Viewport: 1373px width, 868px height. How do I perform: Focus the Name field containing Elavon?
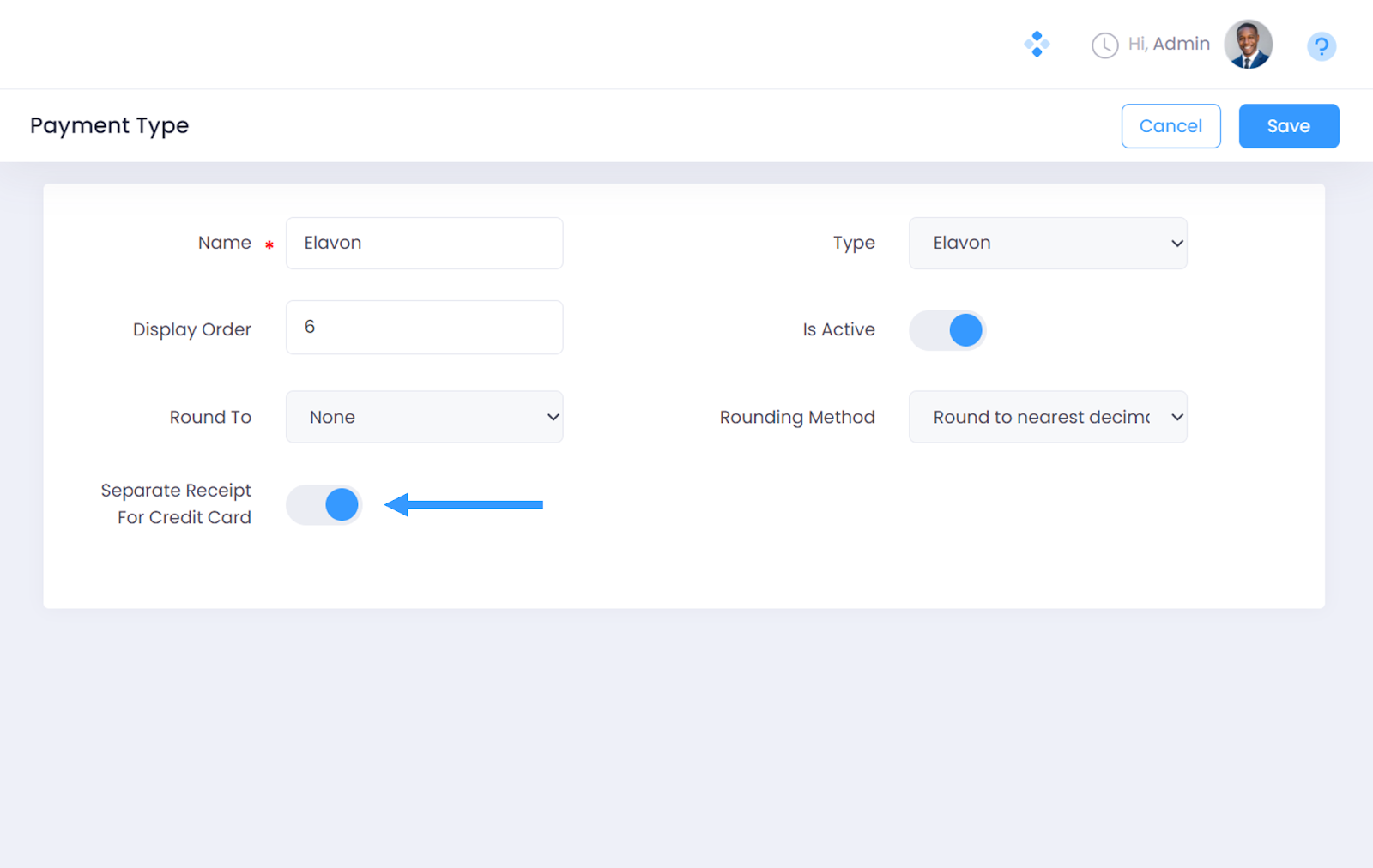pyautogui.click(x=425, y=244)
